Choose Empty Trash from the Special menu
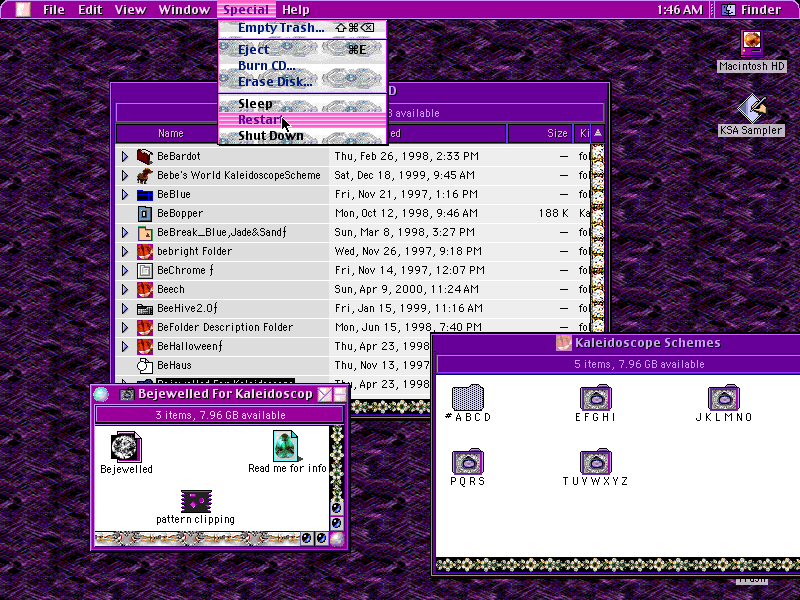 click(303, 28)
